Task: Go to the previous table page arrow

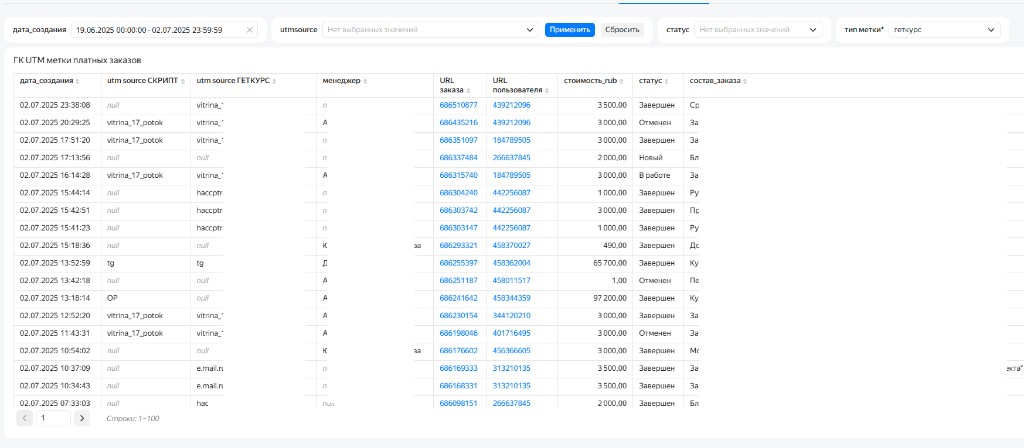Action: (24, 418)
